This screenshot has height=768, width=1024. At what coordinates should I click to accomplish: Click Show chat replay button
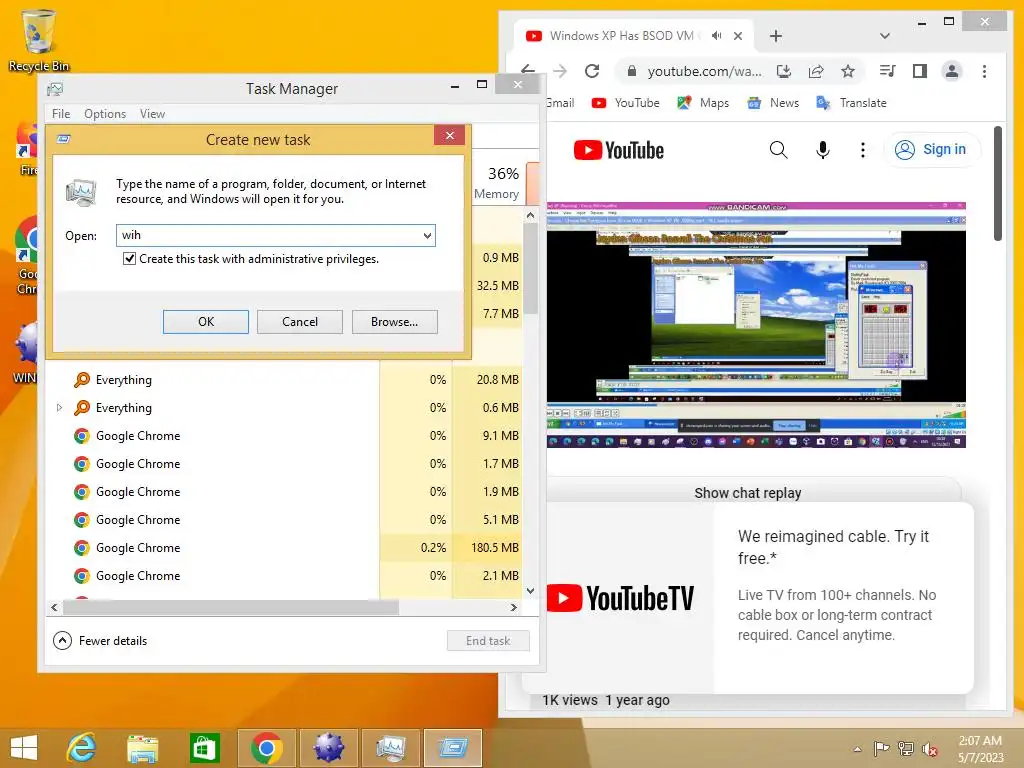[x=747, y=492]
